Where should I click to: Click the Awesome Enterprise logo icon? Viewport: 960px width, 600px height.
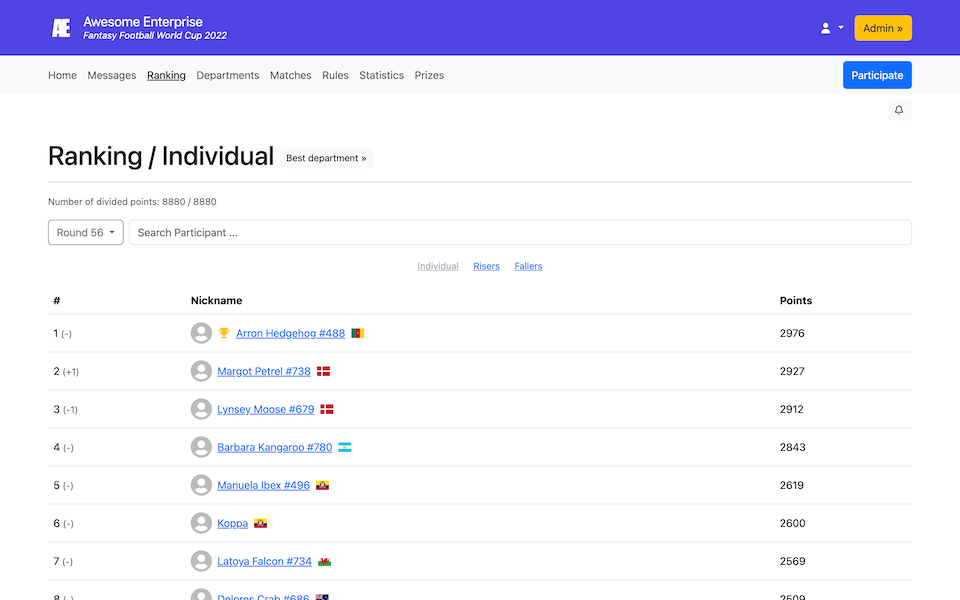click(60, 27)
